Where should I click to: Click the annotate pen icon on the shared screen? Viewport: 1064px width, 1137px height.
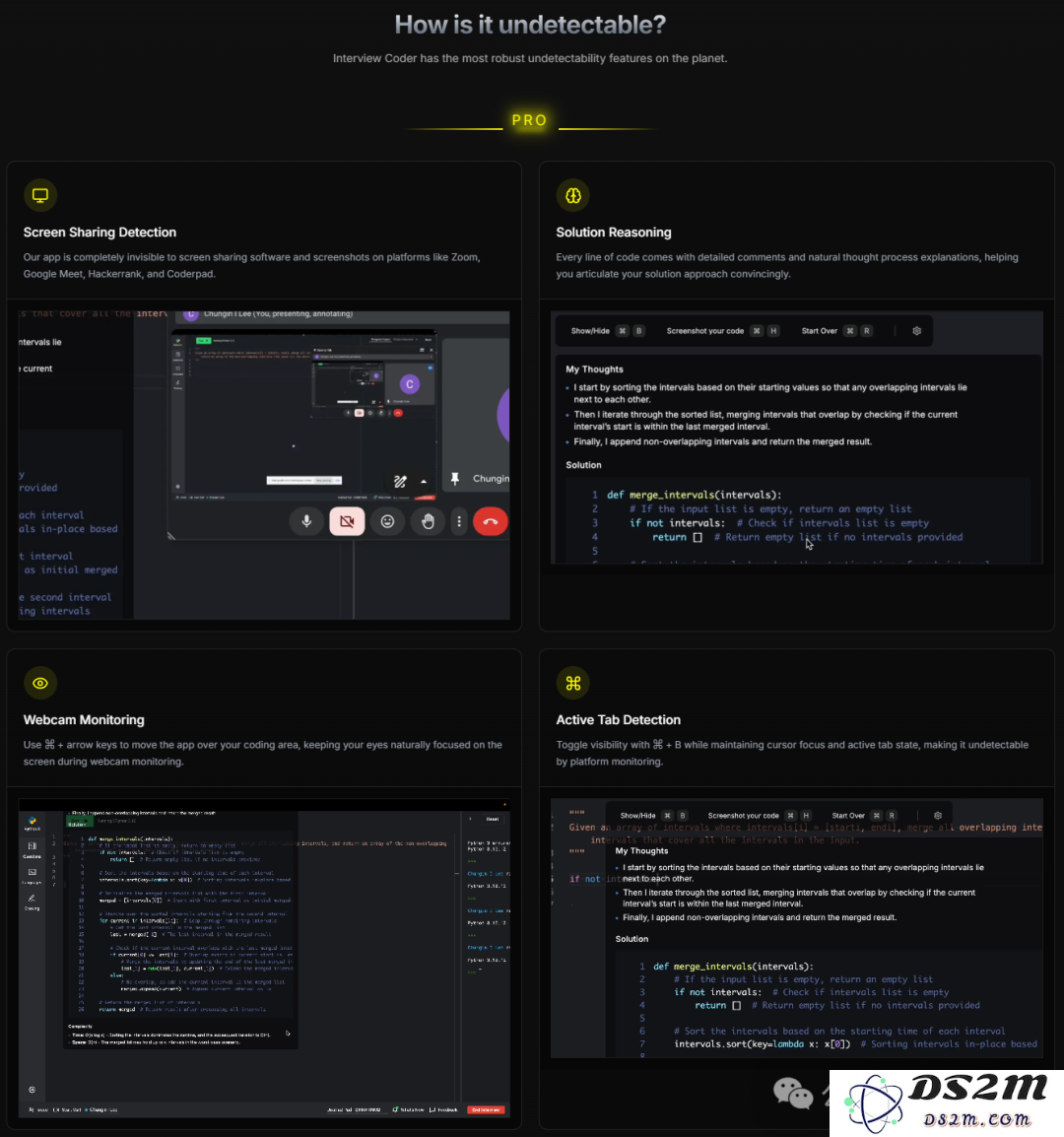400,482
